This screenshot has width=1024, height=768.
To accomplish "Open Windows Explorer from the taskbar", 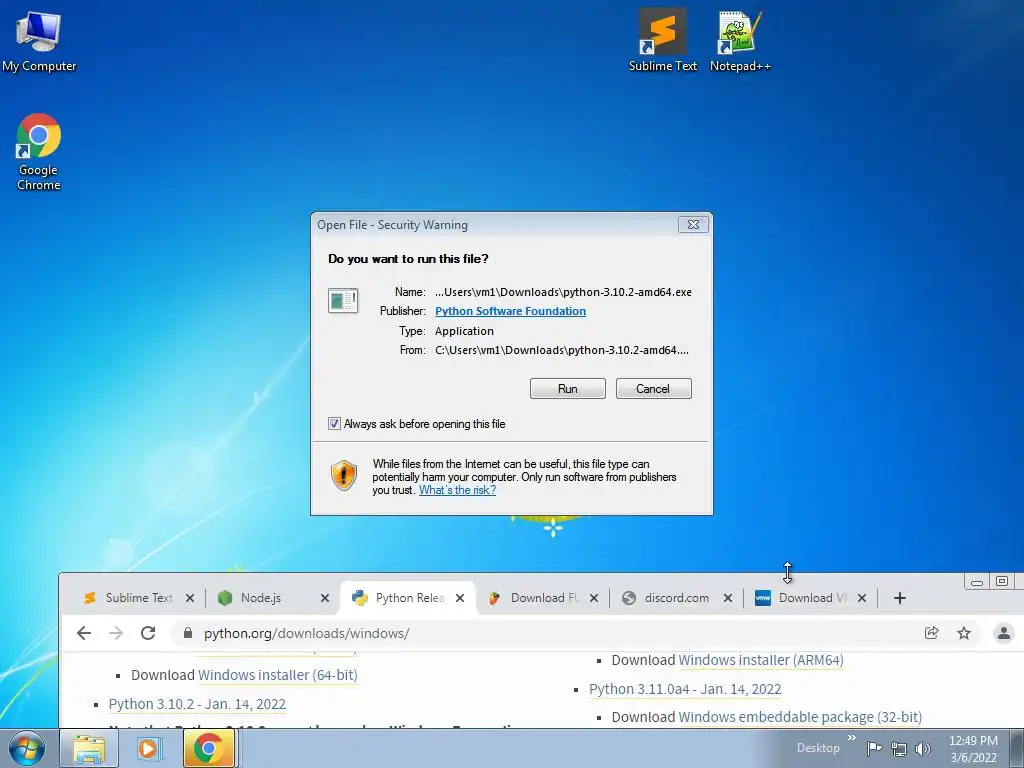I will (x=89, y=748).
